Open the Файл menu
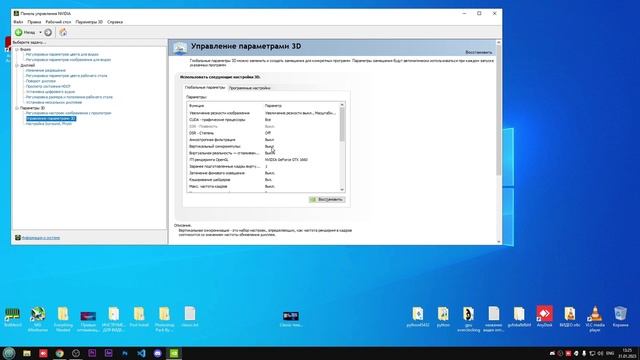Image resolution: width=640 pixels, height=360 pixels. coord(18,22)
